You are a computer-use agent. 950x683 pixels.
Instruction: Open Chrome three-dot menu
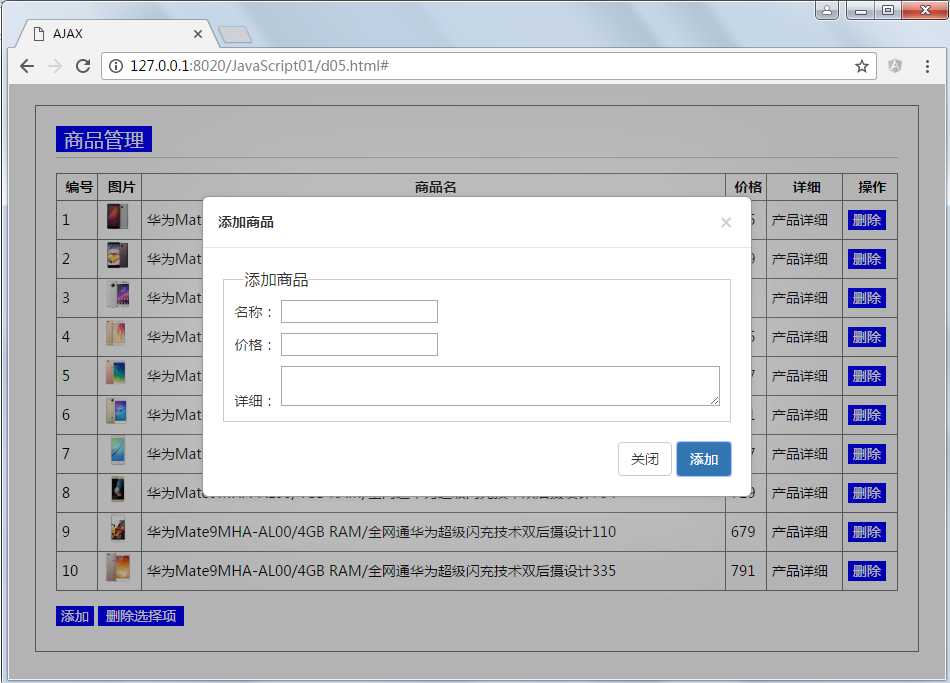(x=927, y=66)
